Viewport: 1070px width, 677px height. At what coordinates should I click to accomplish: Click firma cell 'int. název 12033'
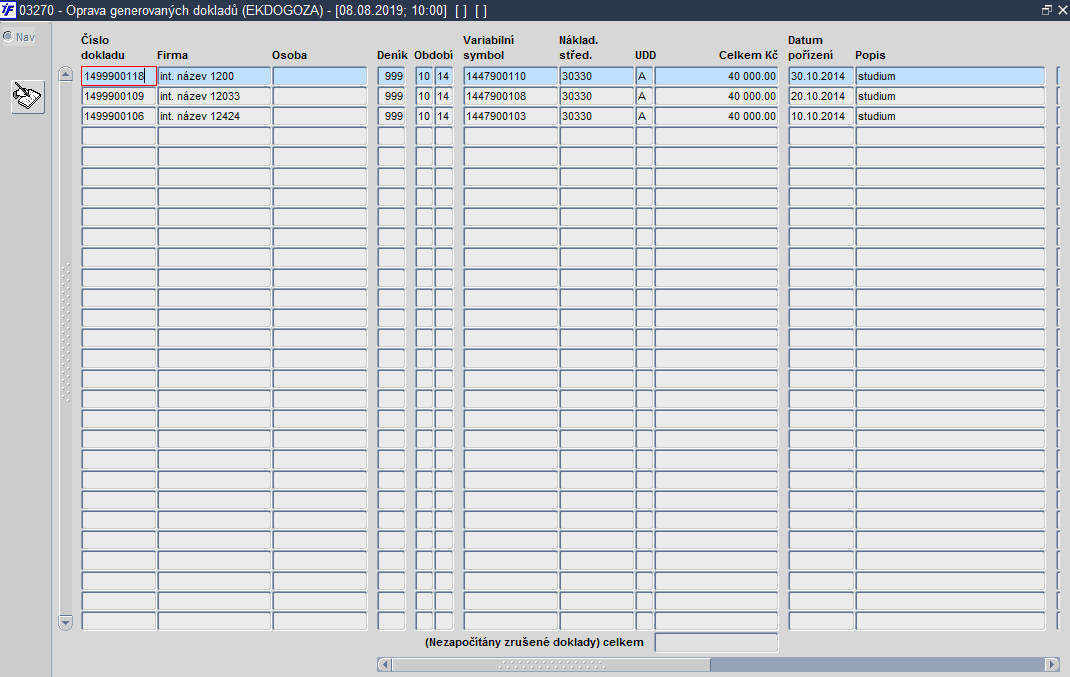pyautogui.click(x=214, y=96)
